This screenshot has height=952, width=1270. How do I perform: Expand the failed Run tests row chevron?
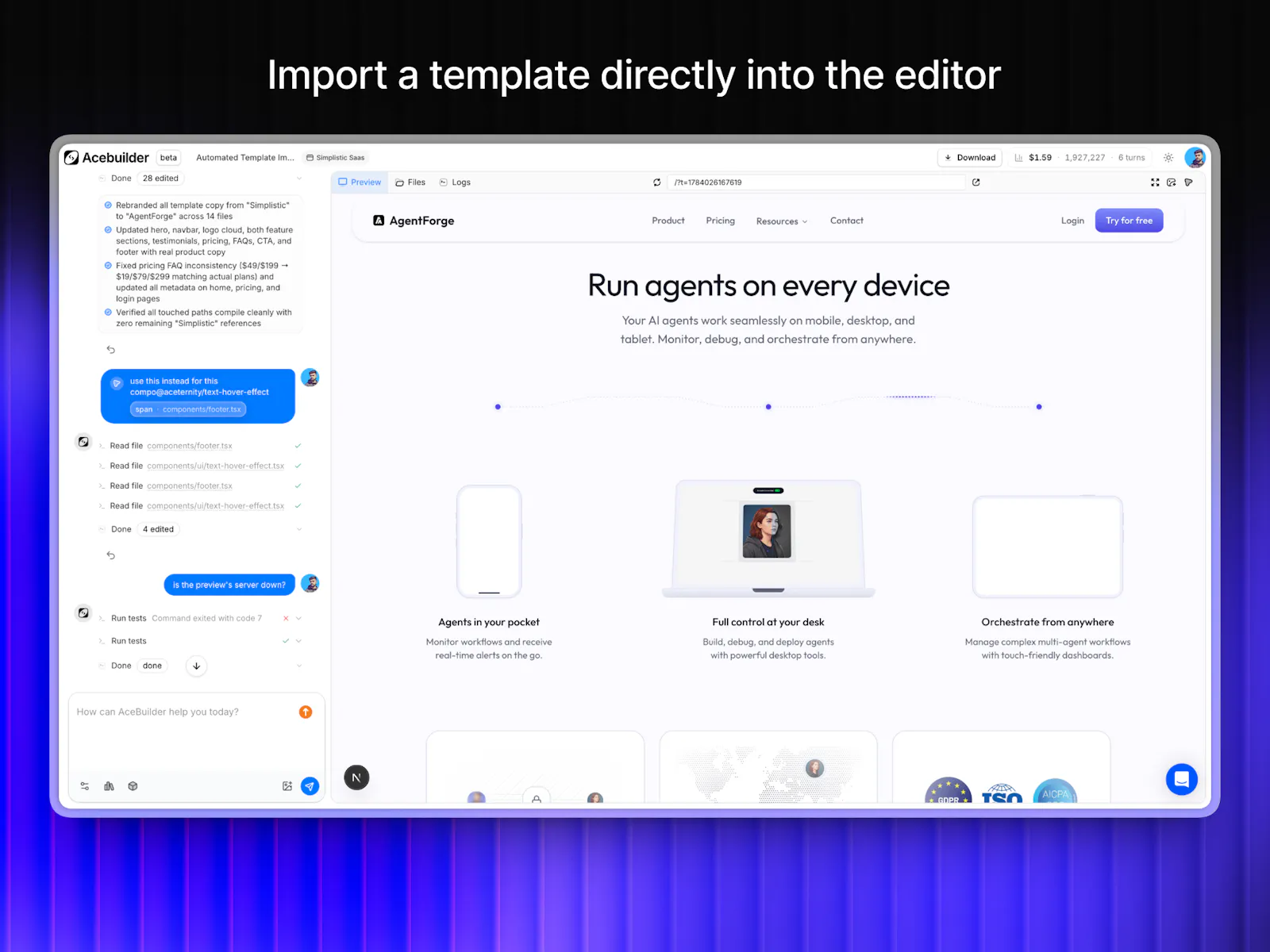(299, 618)
